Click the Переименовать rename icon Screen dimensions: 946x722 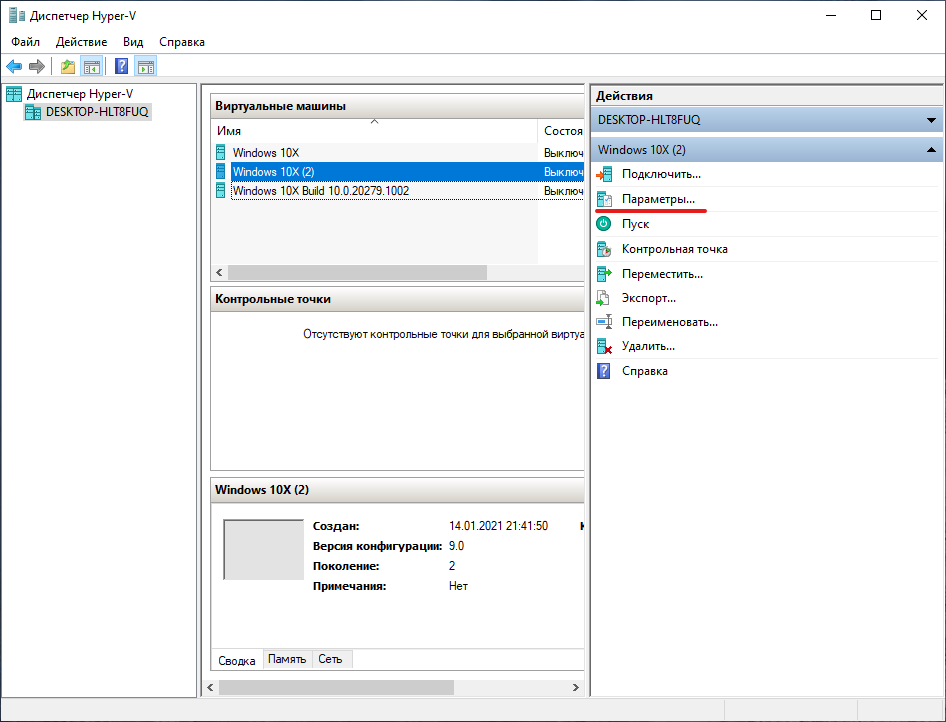point(604,322)
